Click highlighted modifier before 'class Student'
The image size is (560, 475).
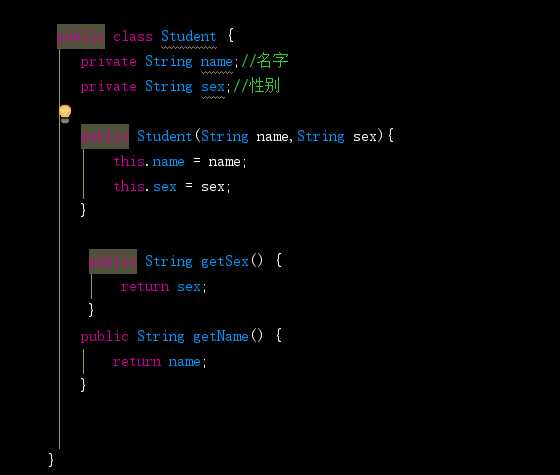tap(81, 36)
